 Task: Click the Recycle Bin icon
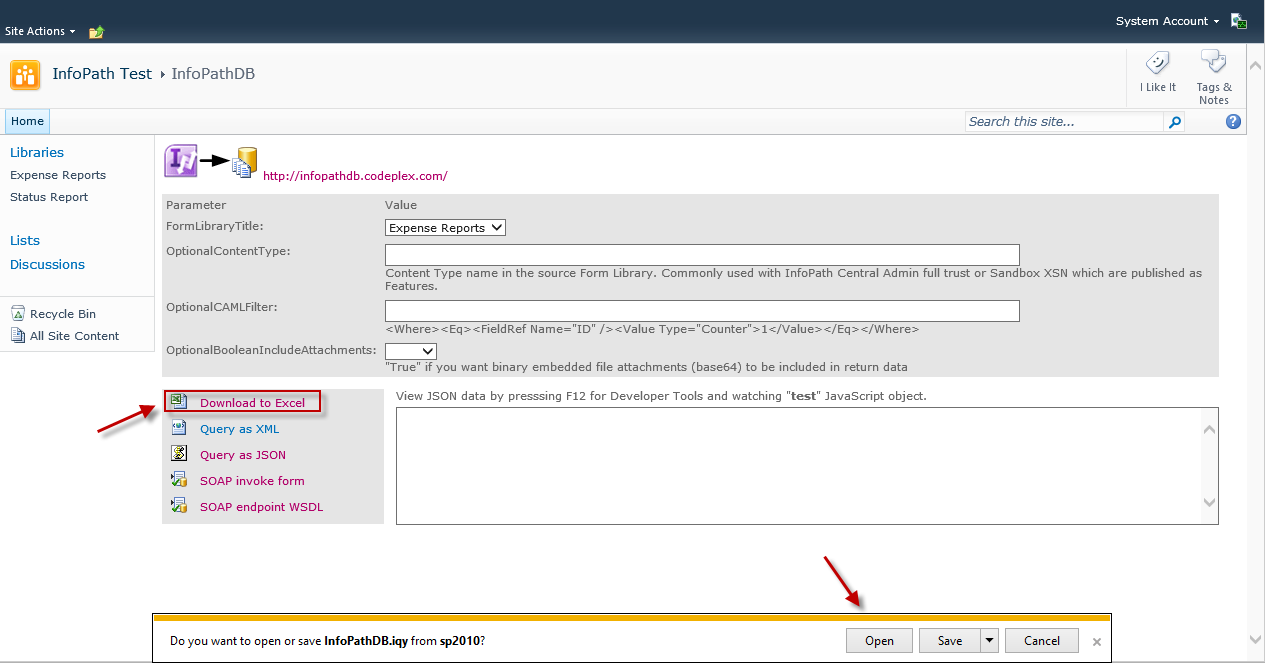point(18,313)
